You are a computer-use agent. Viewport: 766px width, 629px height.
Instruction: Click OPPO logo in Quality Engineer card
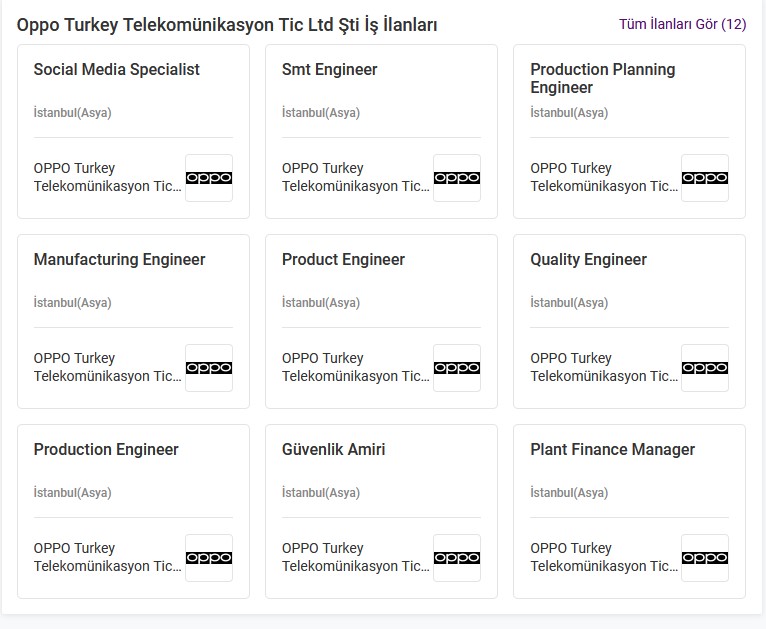704,368
